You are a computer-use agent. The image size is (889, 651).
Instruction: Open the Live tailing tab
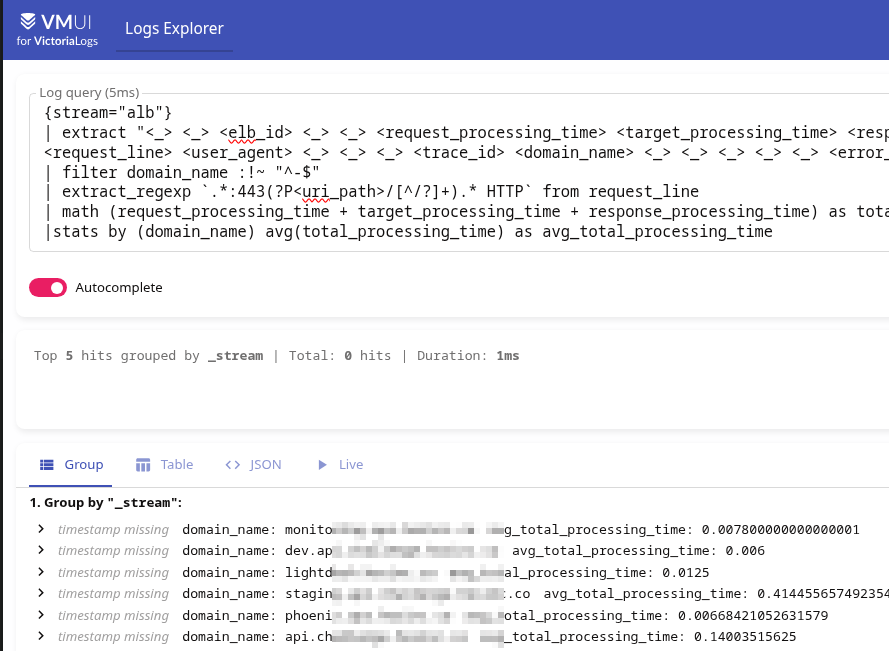pos(339,465)
